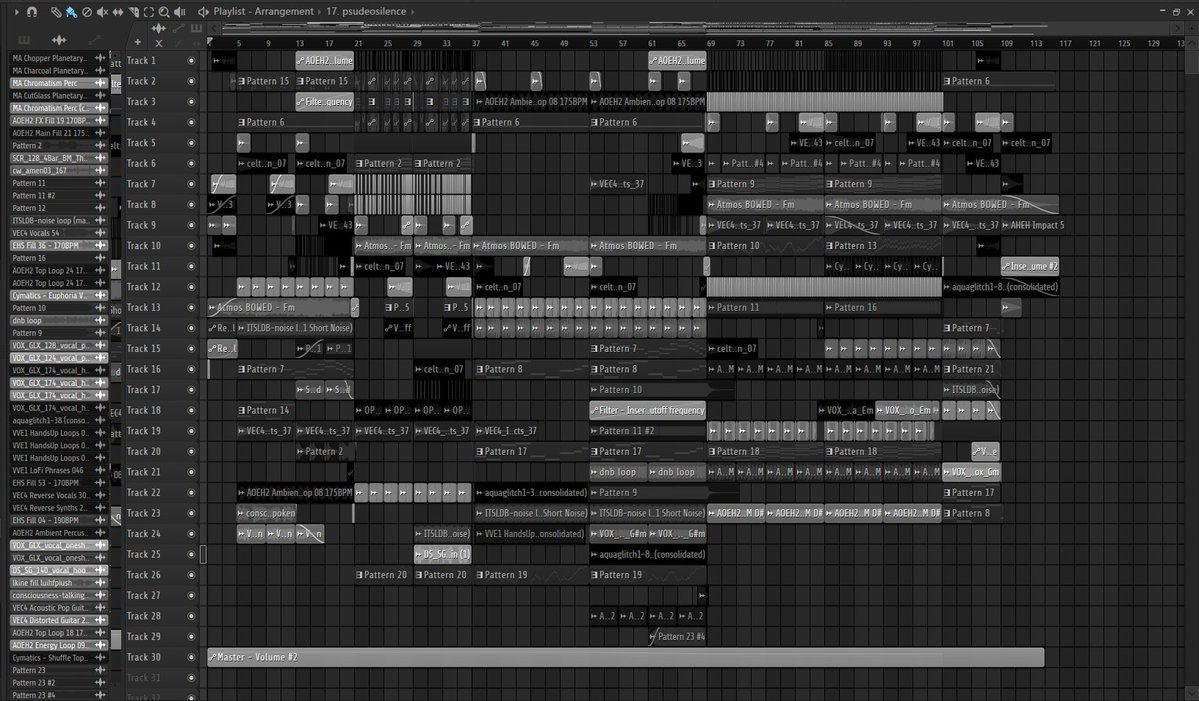Viewport: 1199px width, 701px height.
Task: Open clip menu of Pattern 21 on Track 16
Action: click(947, 369)
